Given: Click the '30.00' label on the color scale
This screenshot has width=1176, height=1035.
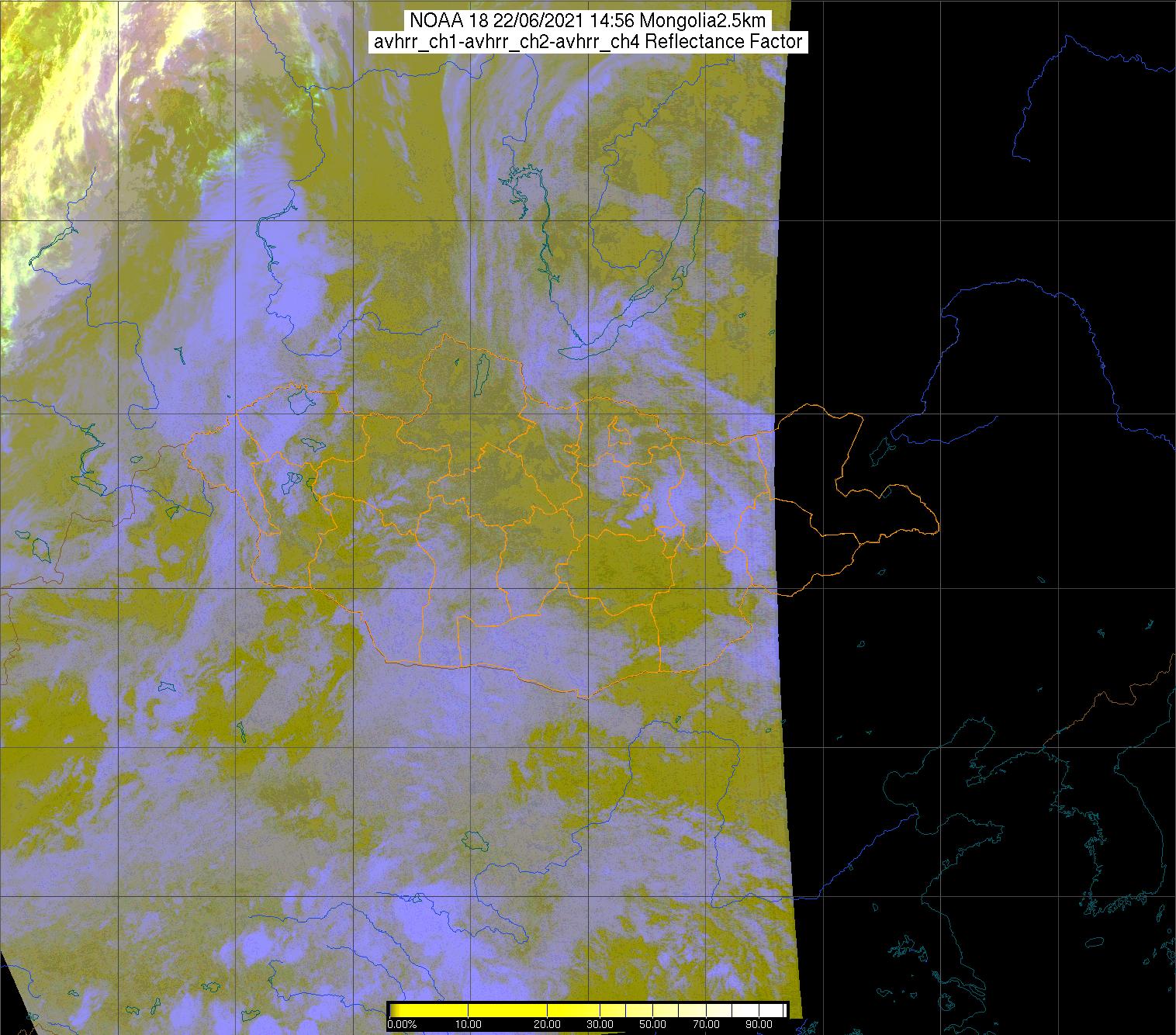Looking at the screenshot, I should 600,1024.
